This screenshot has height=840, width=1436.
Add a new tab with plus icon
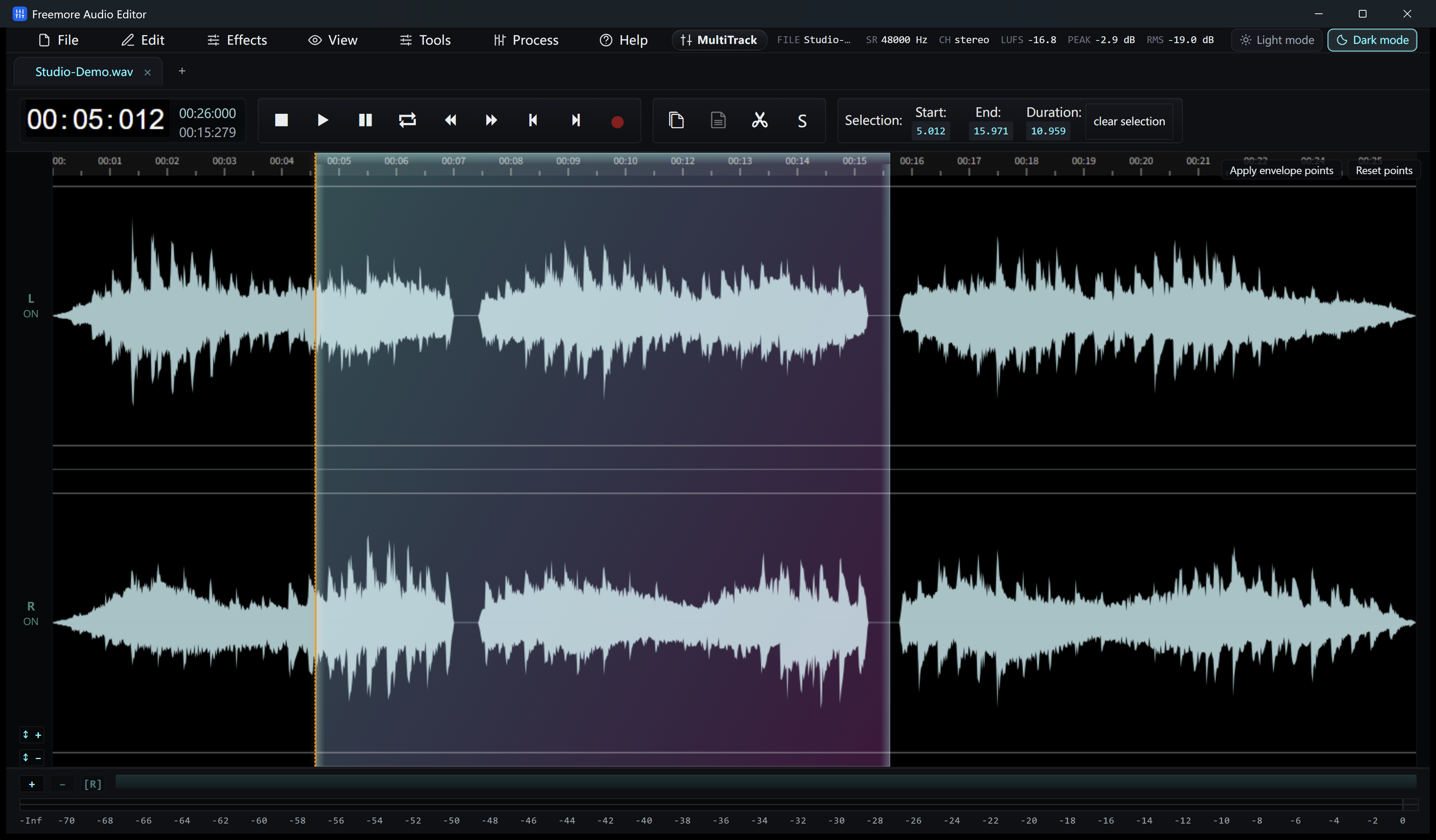182,71
